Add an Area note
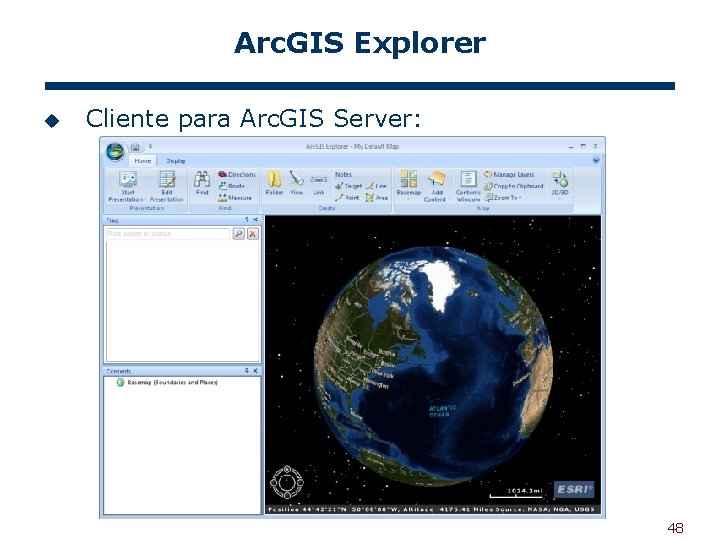The width and height of the screenshot is (720, 540). point(377,197)
